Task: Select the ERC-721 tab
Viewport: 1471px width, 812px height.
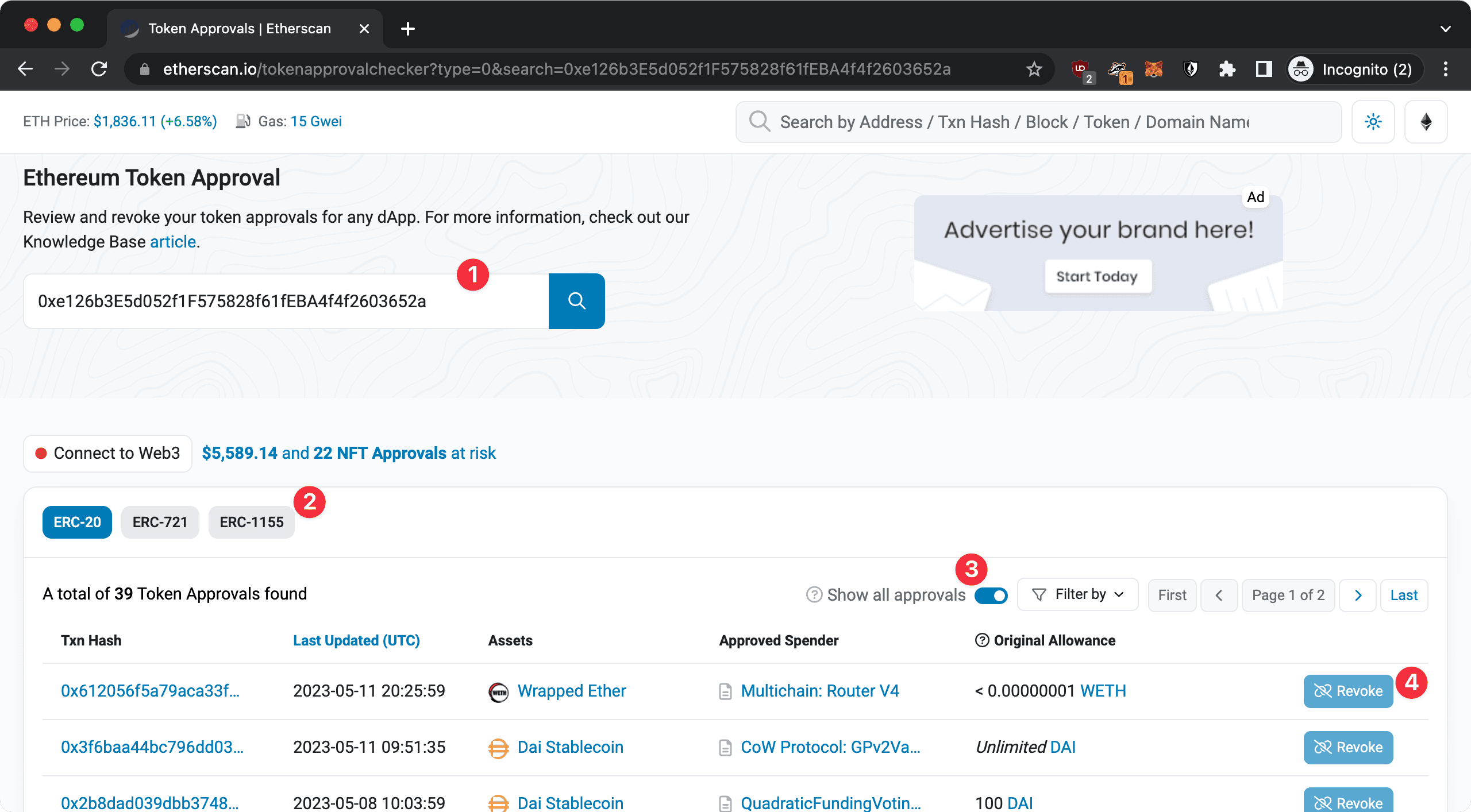Action: click(x=160, y=521)
